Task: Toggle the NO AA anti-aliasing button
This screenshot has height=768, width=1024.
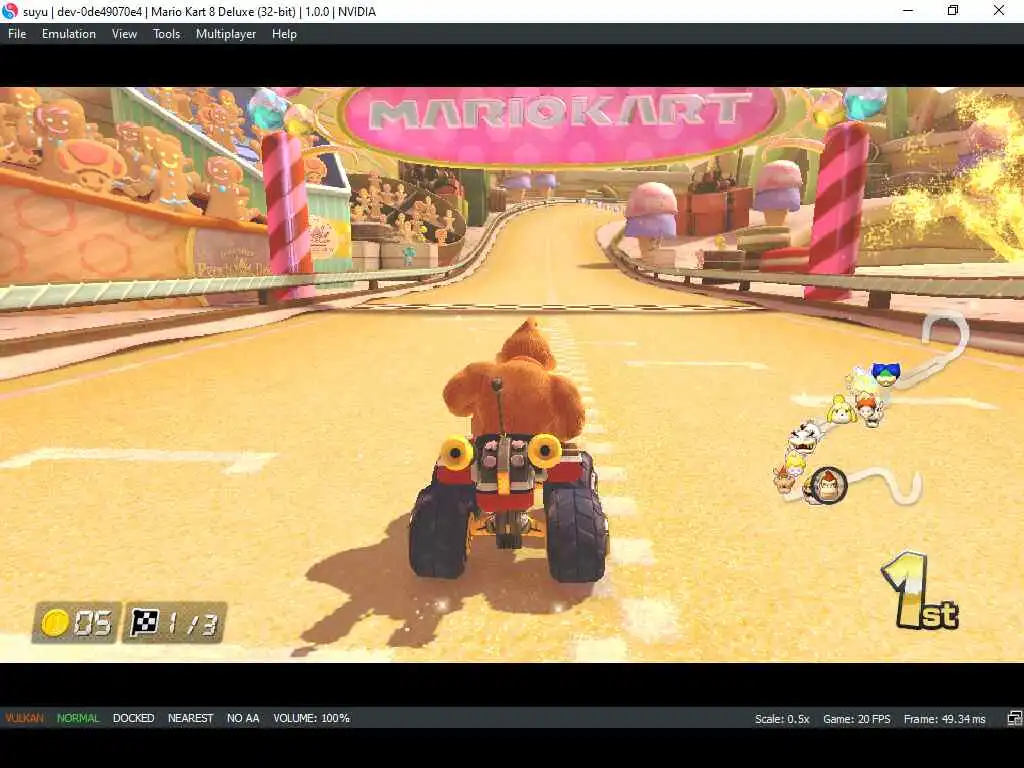Action: click(x=243, y=718)
